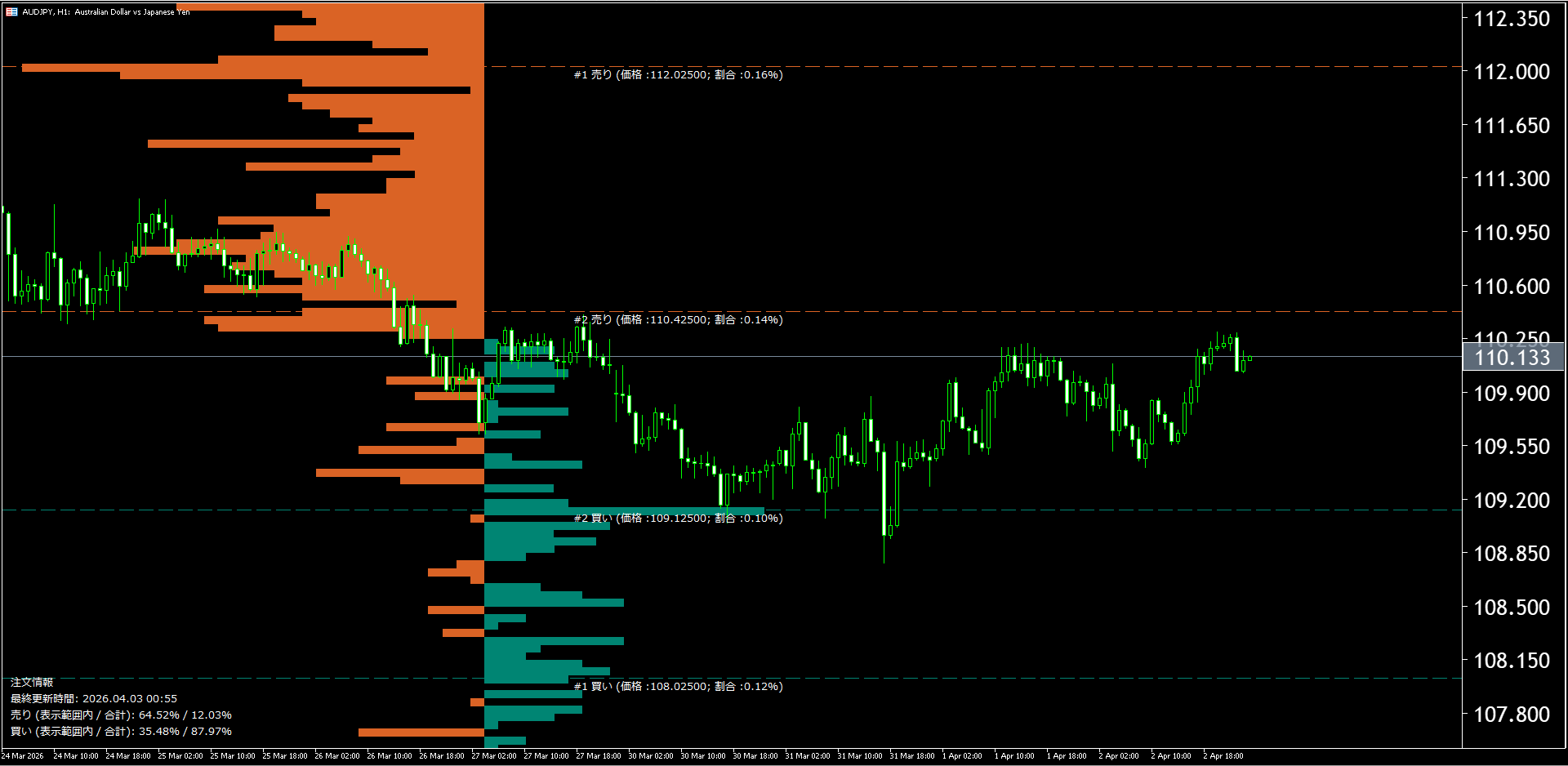
Task: Click the '24 Mar 2026' date on time axis
Action: pos(23,756)
